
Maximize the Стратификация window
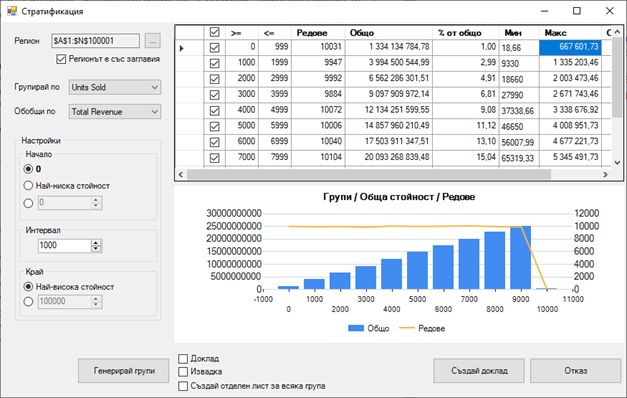[577, 11]
